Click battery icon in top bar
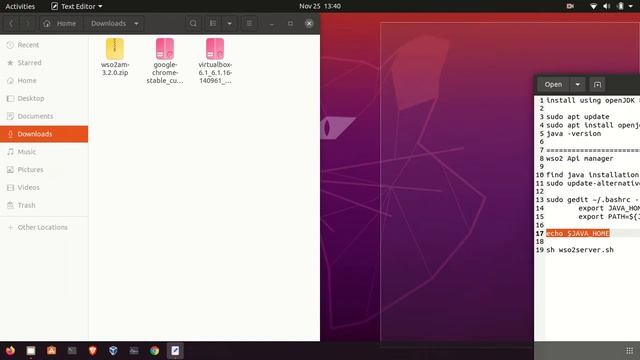Image resolution: width=640 pixels, height=360 pixels. (x=620, y=6)
